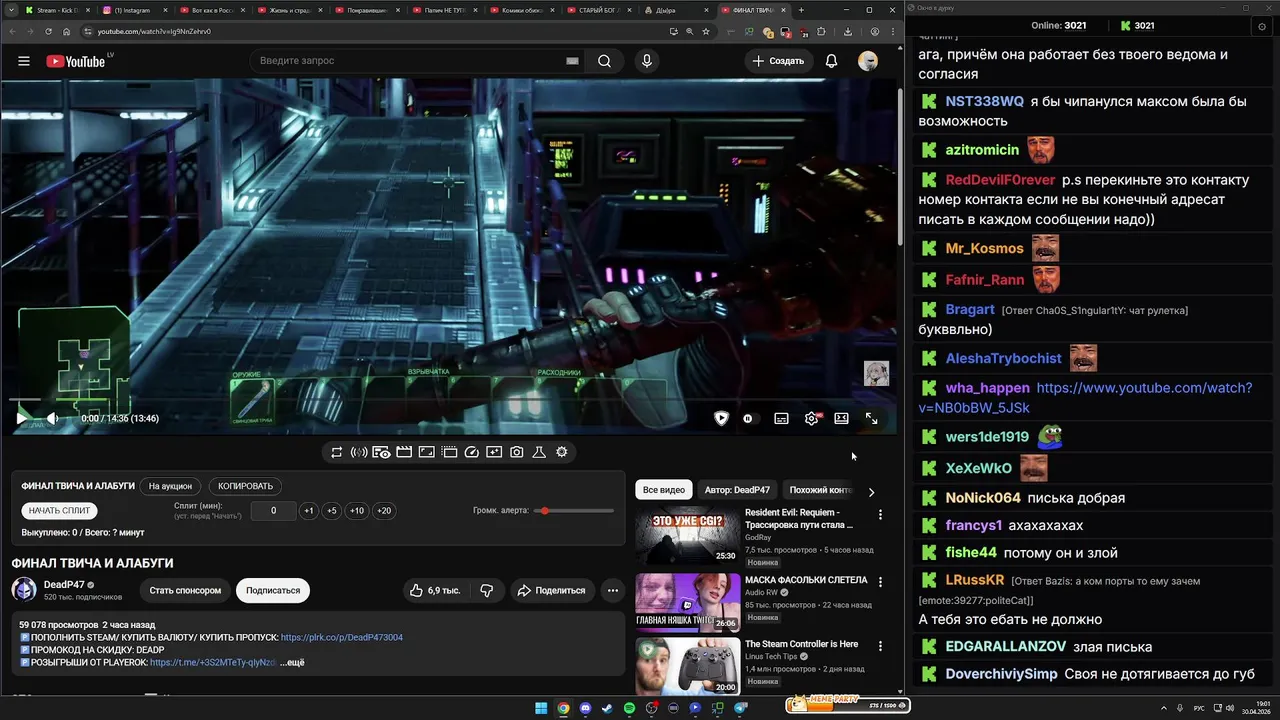Click the YouTube search magnifier button

pos(604,61)
